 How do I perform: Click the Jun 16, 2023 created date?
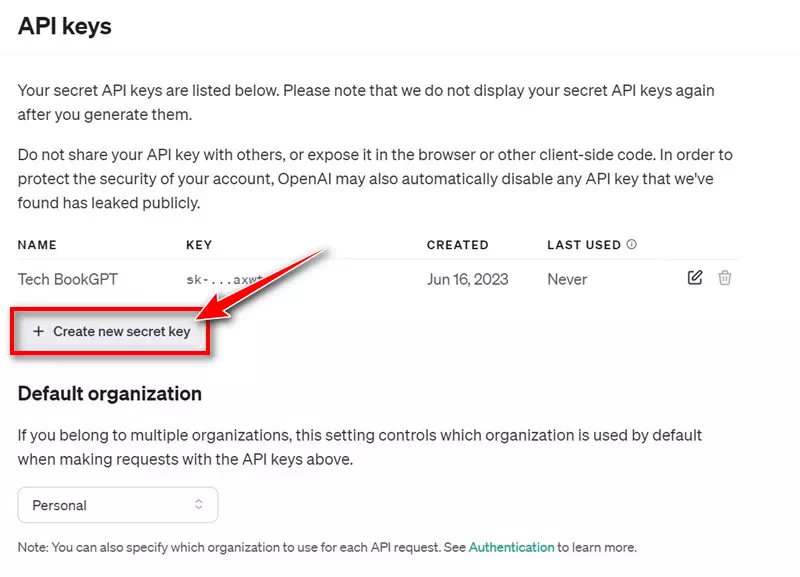[x=468, y=279]
